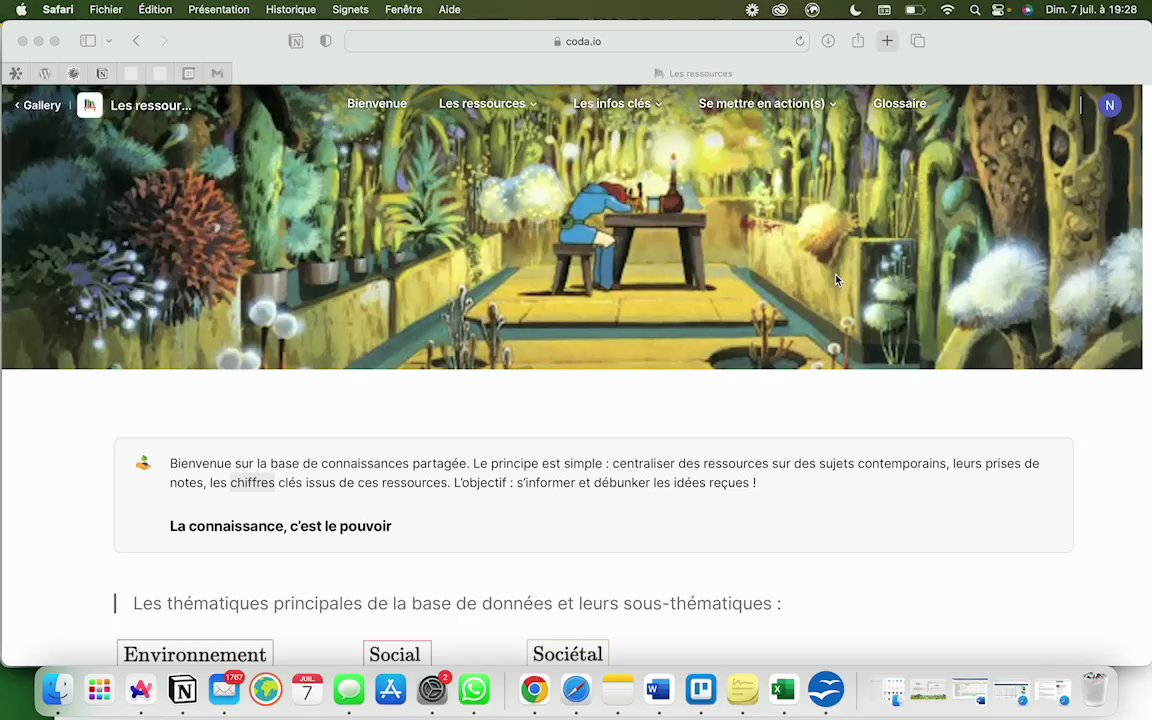Open Microsoft Word from the Dock
This screenshot has height=720, width=1152.
pos(659,689)
